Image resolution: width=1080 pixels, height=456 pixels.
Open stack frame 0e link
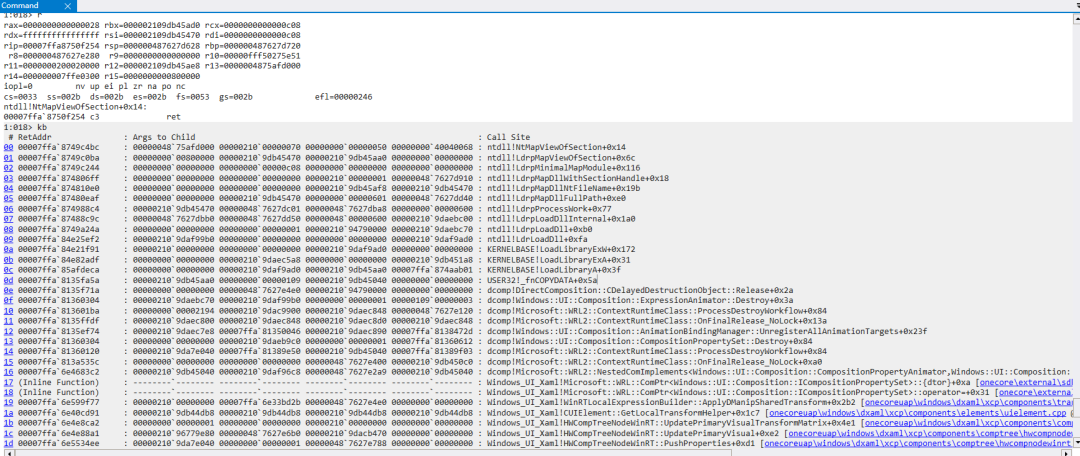[x=8, y=290]
